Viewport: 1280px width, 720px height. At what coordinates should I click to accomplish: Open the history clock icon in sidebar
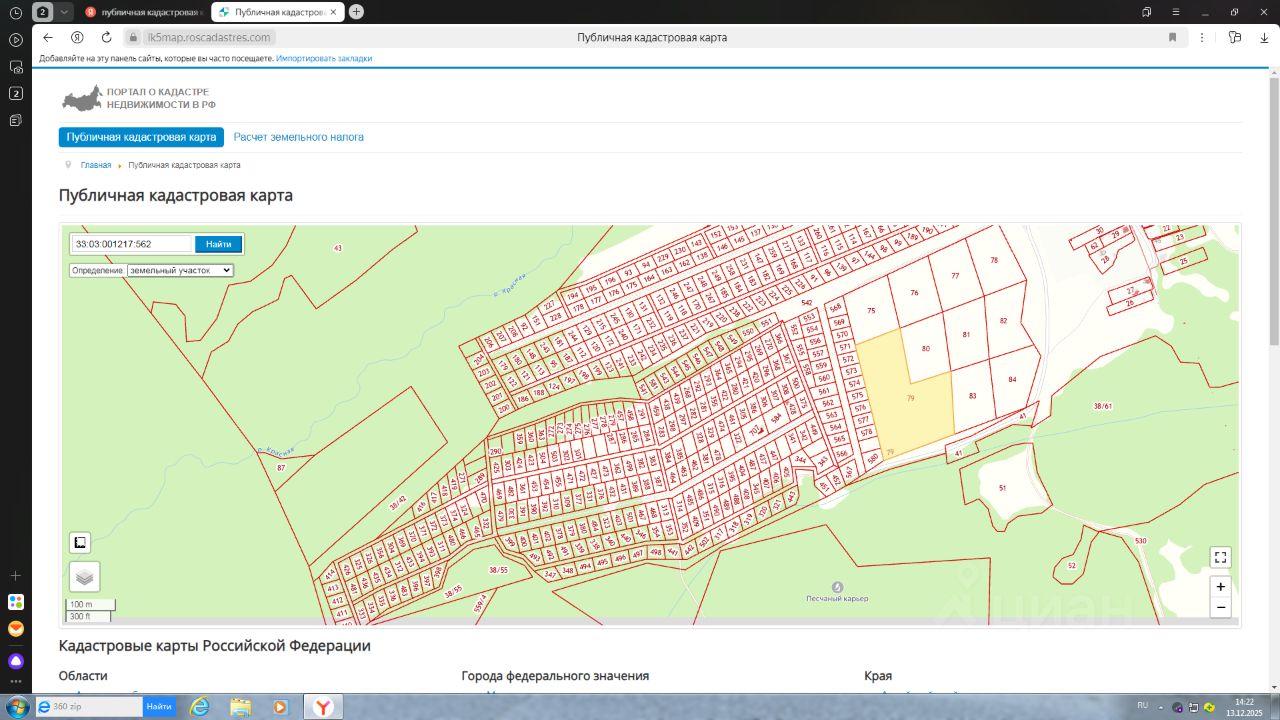(x=15, y=12)
